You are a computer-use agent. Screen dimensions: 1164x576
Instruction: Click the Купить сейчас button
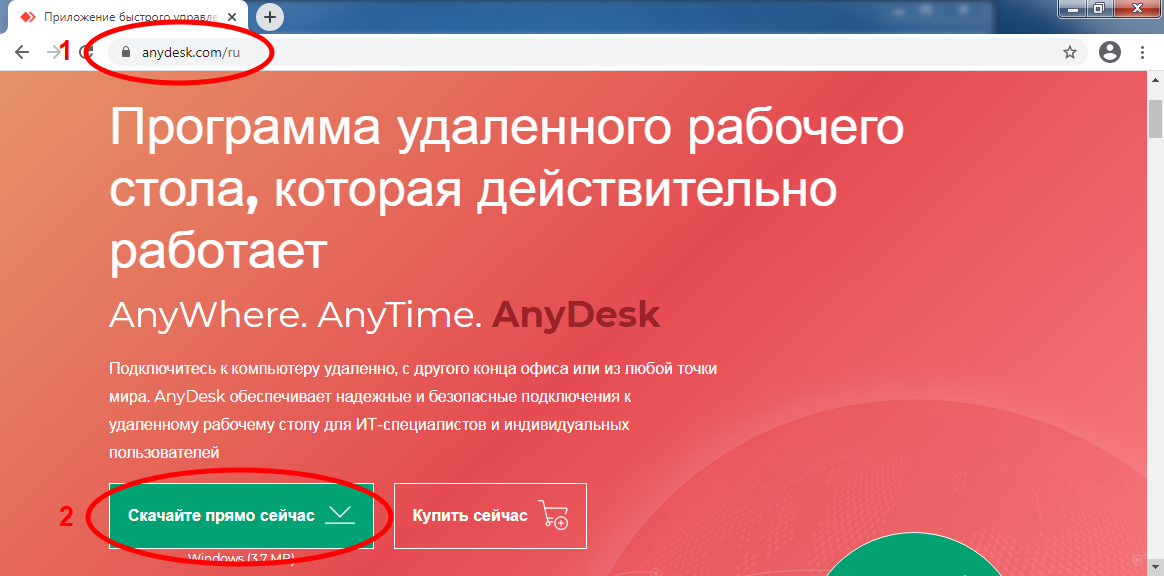pyautogui.click(x=490, y=516)
